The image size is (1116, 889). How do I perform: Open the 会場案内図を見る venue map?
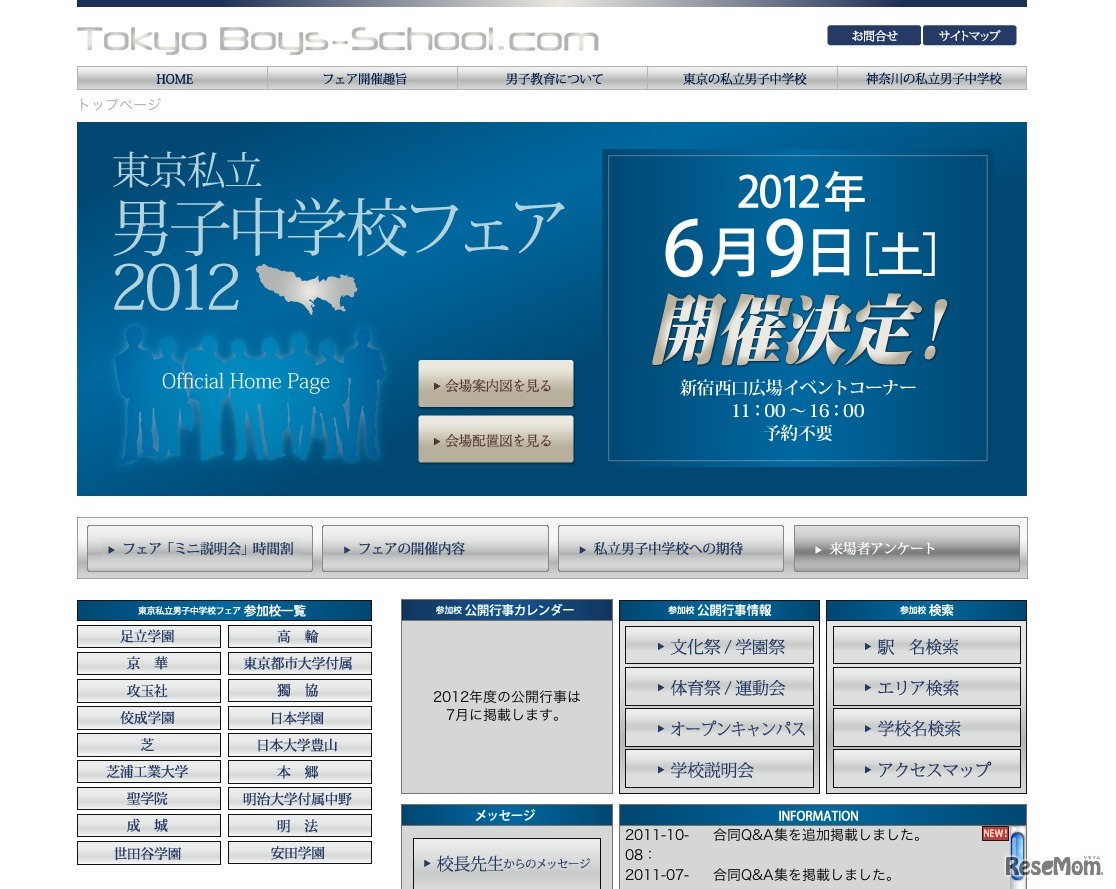pyautogui.click(x=496, y=384)
